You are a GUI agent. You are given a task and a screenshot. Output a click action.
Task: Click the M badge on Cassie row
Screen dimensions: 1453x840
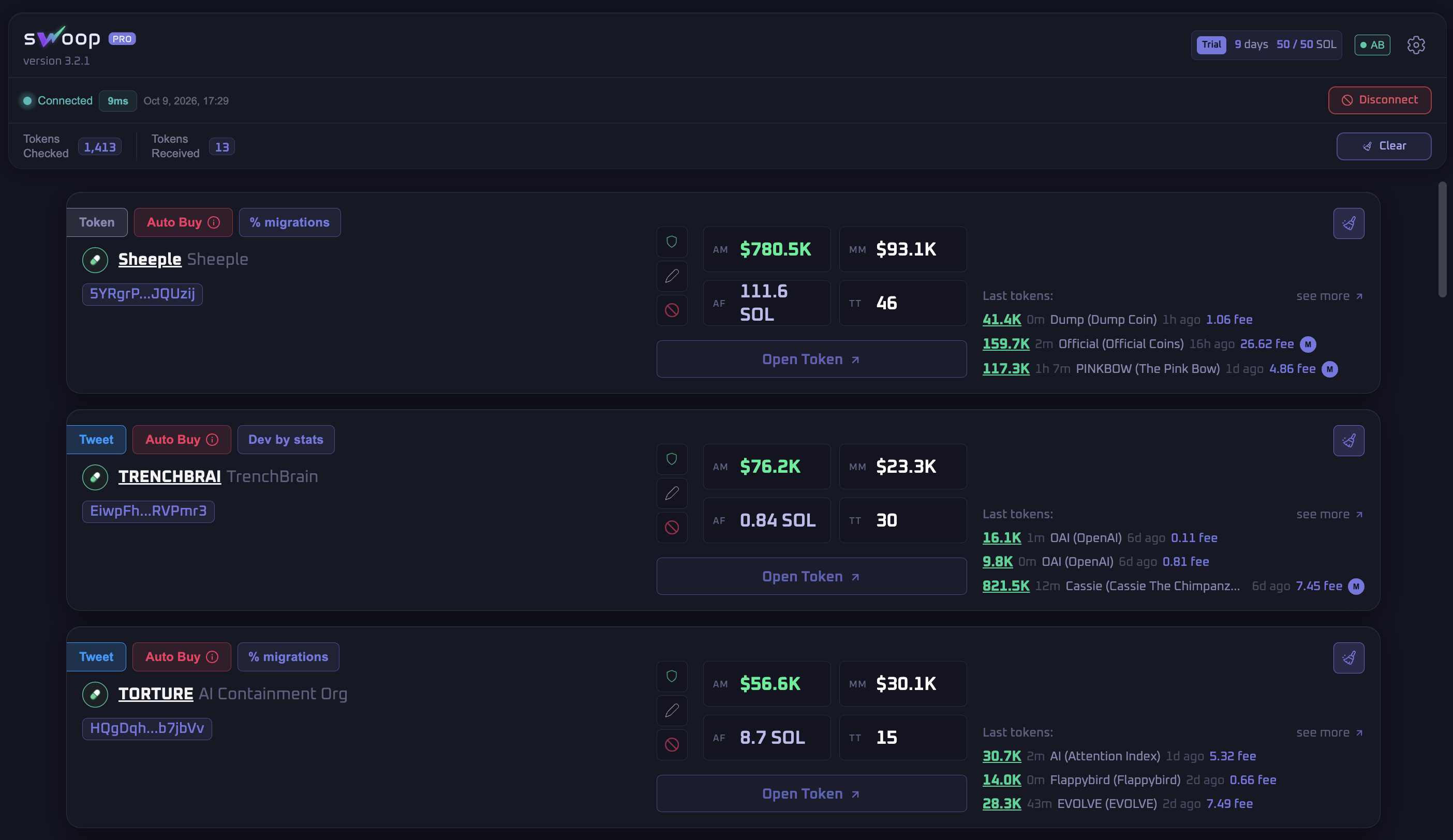click(x=1356, y=587)
